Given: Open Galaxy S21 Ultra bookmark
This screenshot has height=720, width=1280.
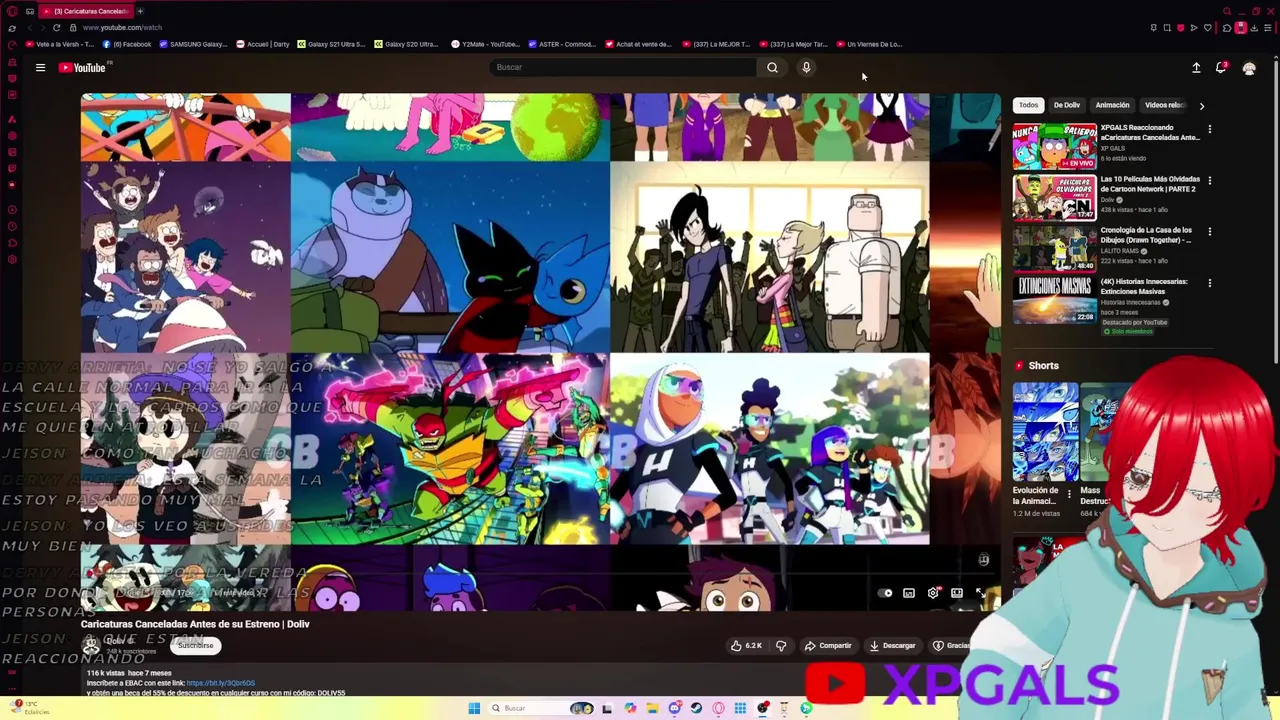Looking at the screenshot, I should [x=333, y=44].
